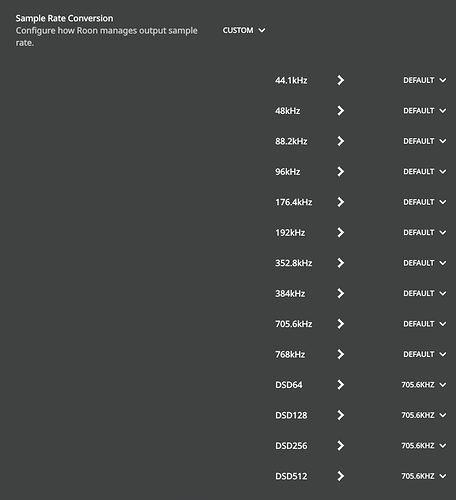
Task: Click the arrow icon next to 88.2kHz
Action: pos(340,141)
